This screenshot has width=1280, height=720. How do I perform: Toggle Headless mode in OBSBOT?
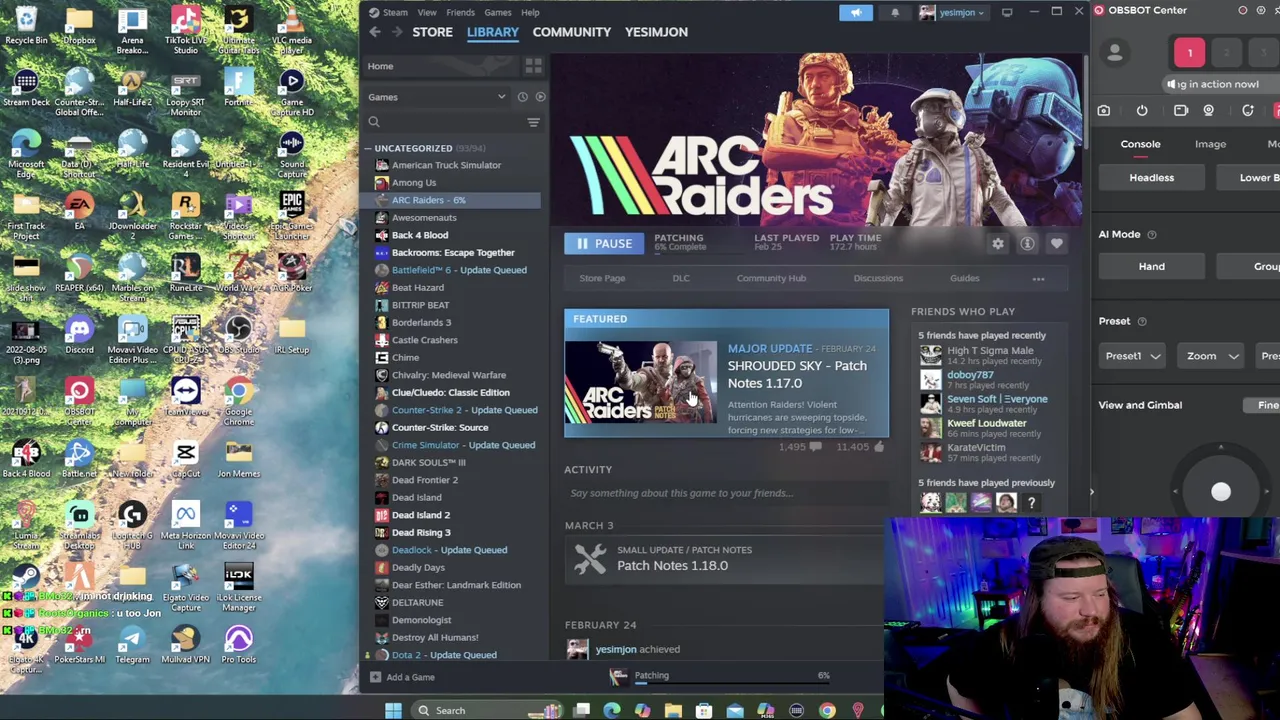[1151, 178]
